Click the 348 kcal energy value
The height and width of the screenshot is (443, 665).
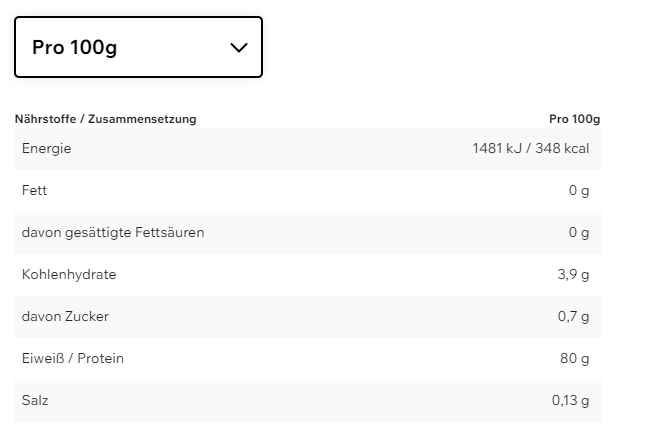[x=561, y=149]
